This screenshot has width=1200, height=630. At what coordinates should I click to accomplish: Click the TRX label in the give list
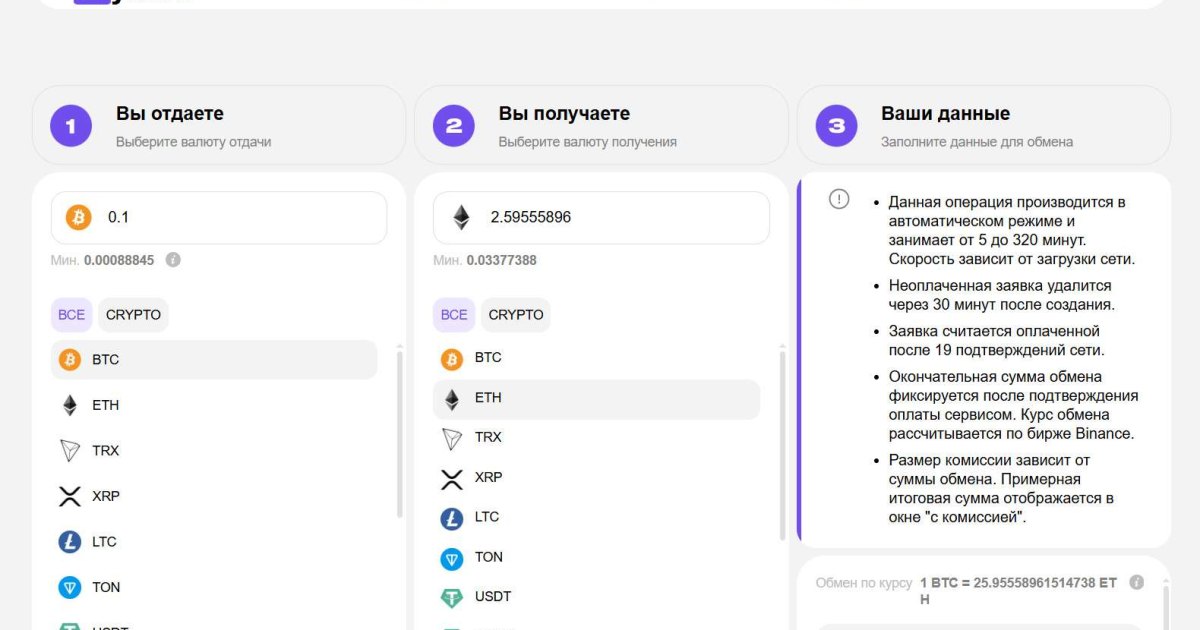coord(105,451)
